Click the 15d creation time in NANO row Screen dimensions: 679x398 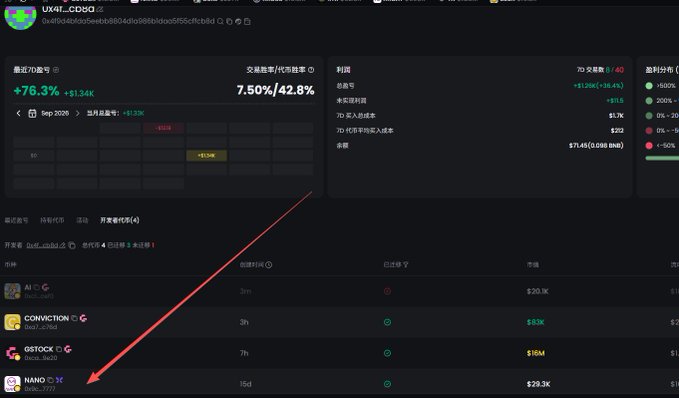[x=246, y=384]
